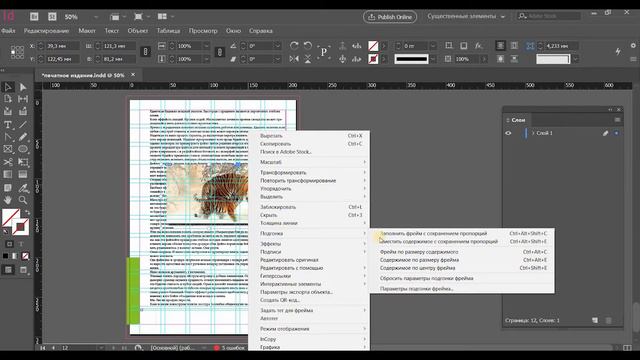Click the lightning quick apply icon
640x360 pixels.
pos(618,51)
